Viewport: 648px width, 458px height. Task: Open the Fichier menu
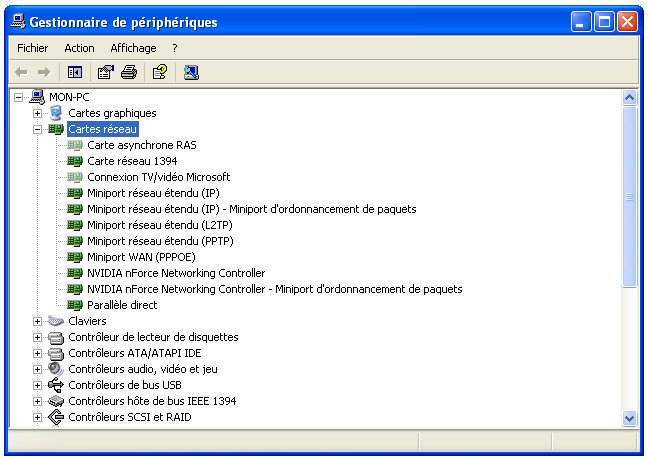point(32,48)
